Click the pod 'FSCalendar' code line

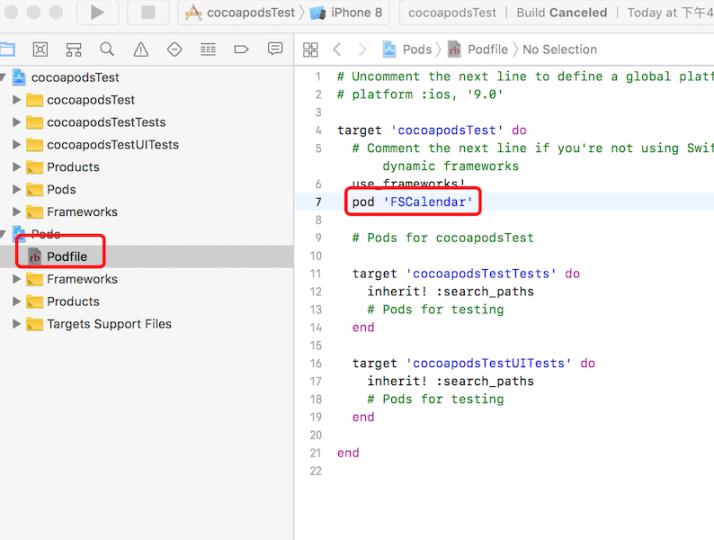click(412, 202)
